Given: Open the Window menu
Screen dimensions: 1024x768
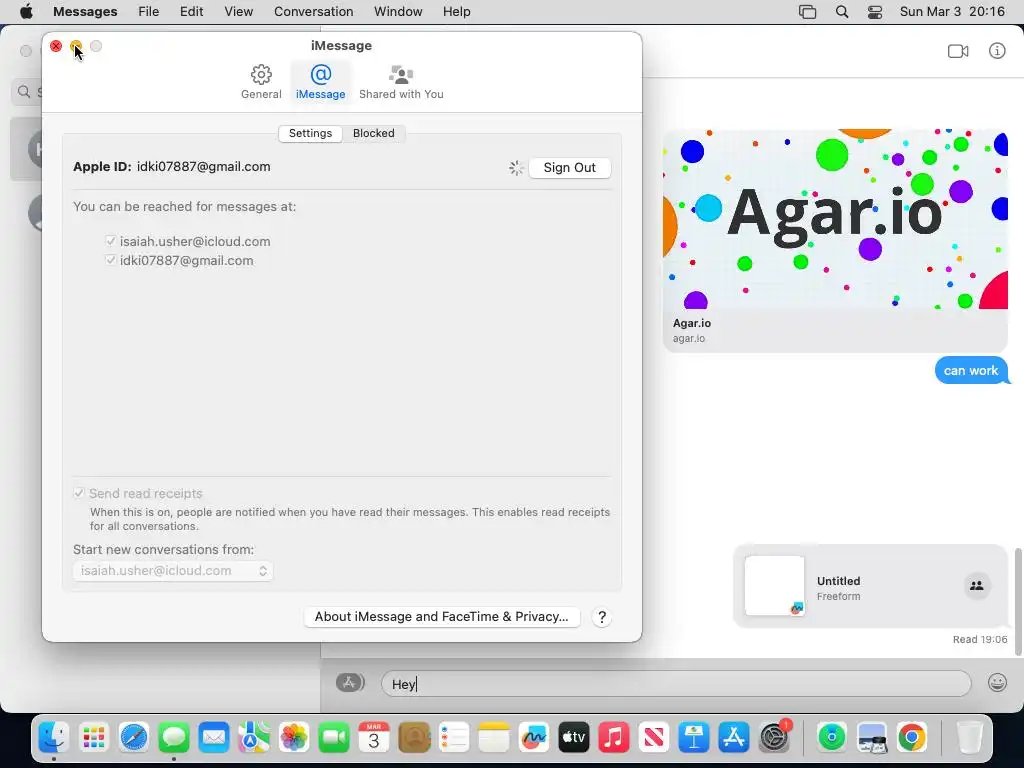Looking at the screenshot, I should coord(398,12).
